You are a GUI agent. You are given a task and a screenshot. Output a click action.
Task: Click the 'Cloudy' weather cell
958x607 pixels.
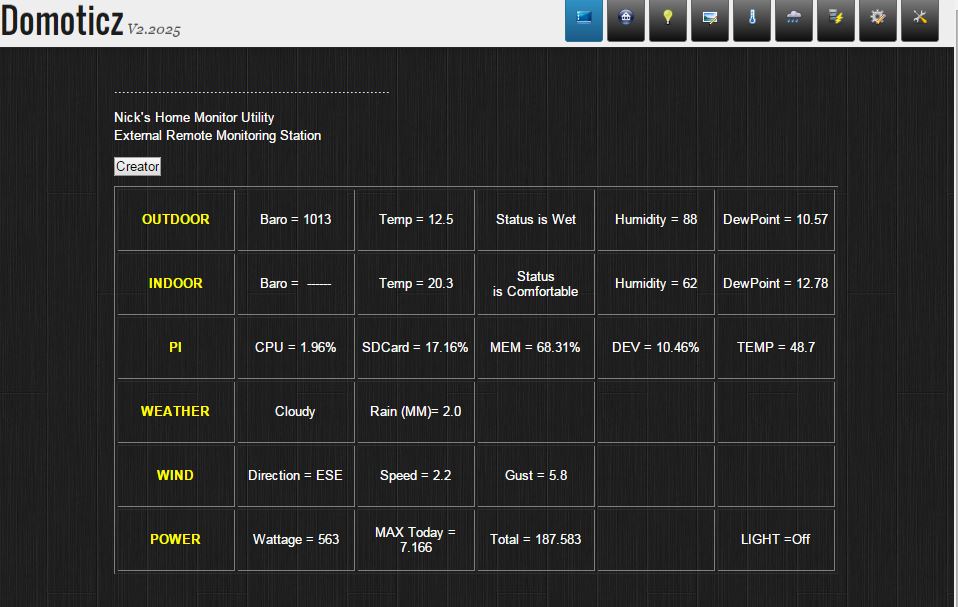click(x=296, y=412)
